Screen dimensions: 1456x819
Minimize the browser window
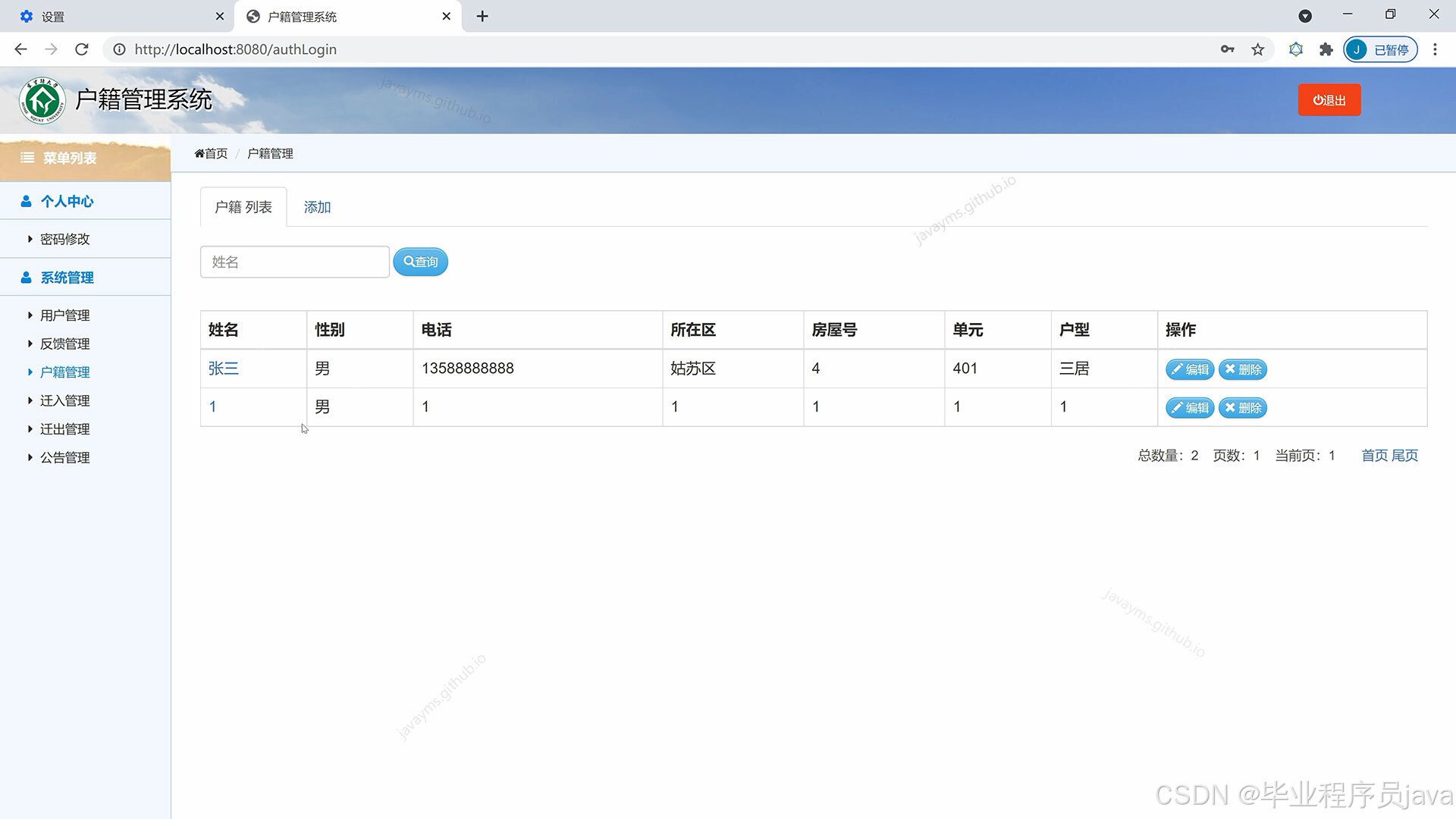click(x=1348, y=14)
